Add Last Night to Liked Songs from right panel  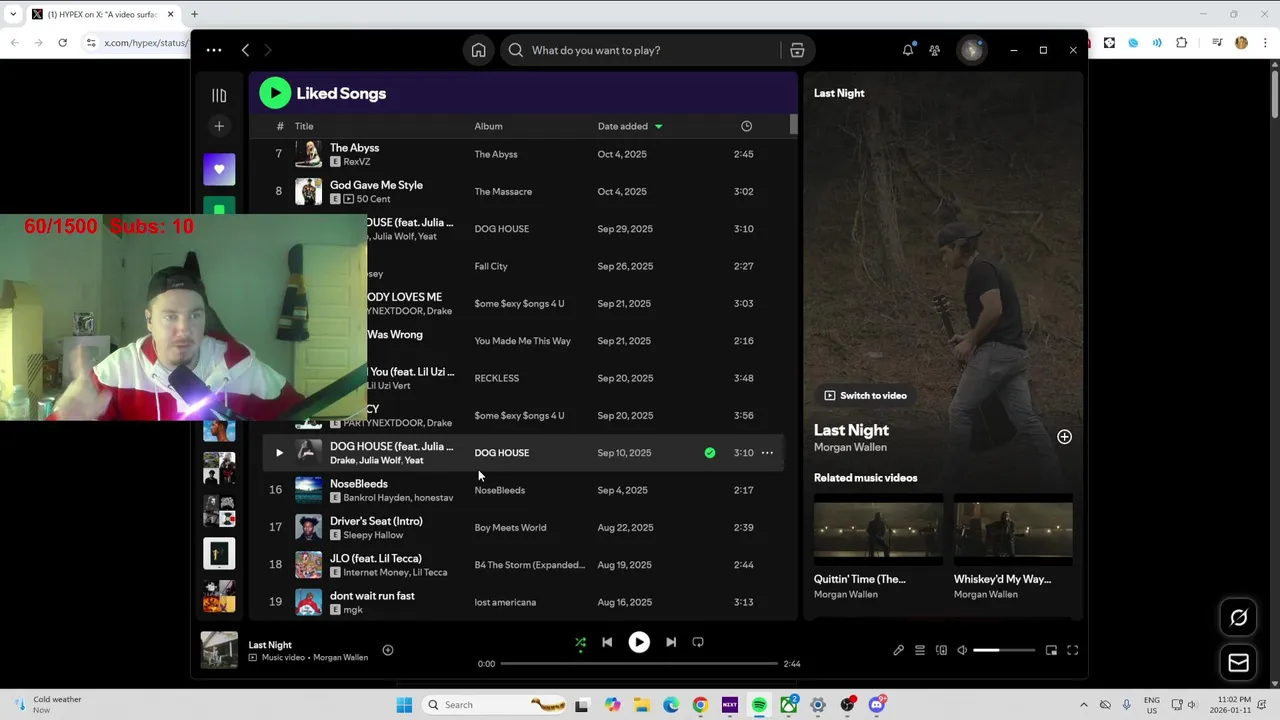(x=1064, y=437)
